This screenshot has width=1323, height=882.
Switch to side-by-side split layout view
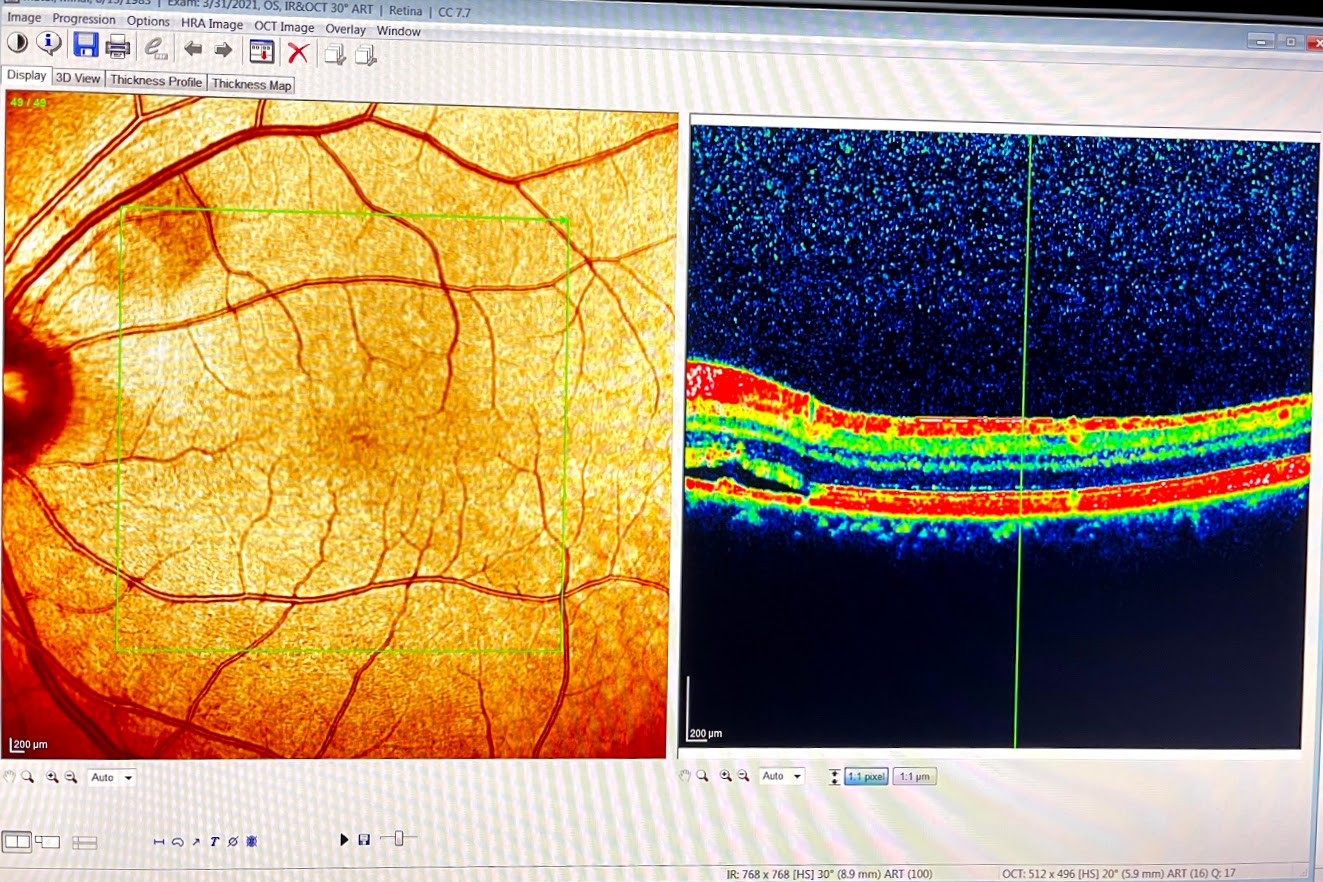[x=17, y=842]
